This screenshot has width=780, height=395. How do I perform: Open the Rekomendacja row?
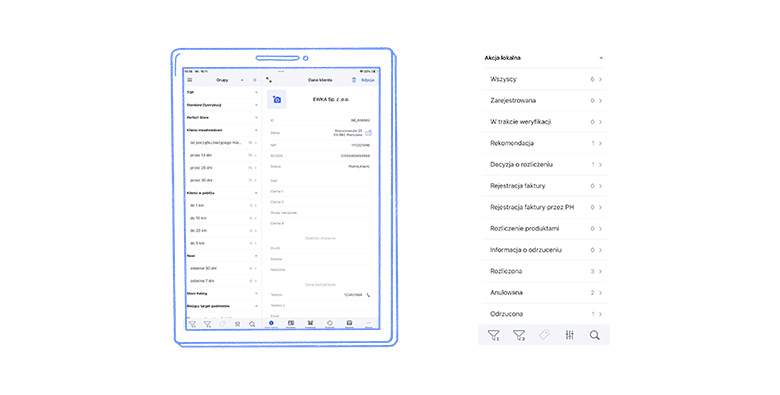tap(544, 143)
